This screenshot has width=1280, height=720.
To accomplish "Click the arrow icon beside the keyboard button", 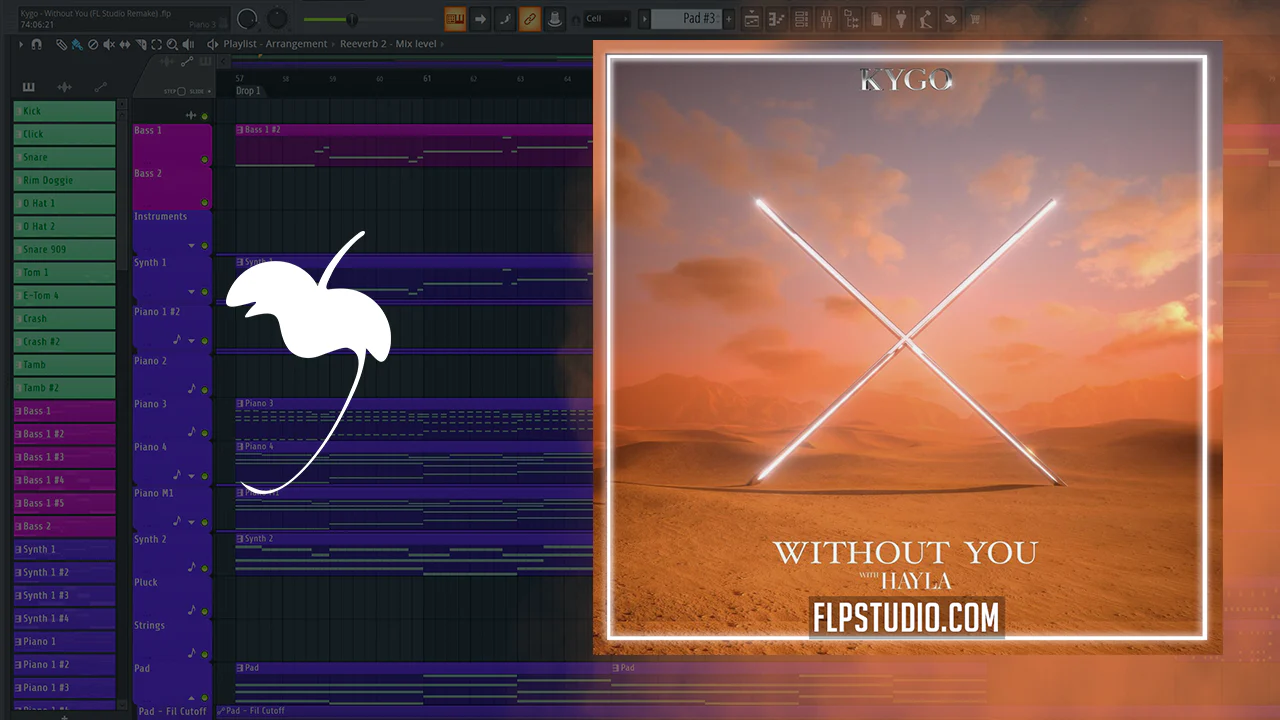I will tap(480, 19).
